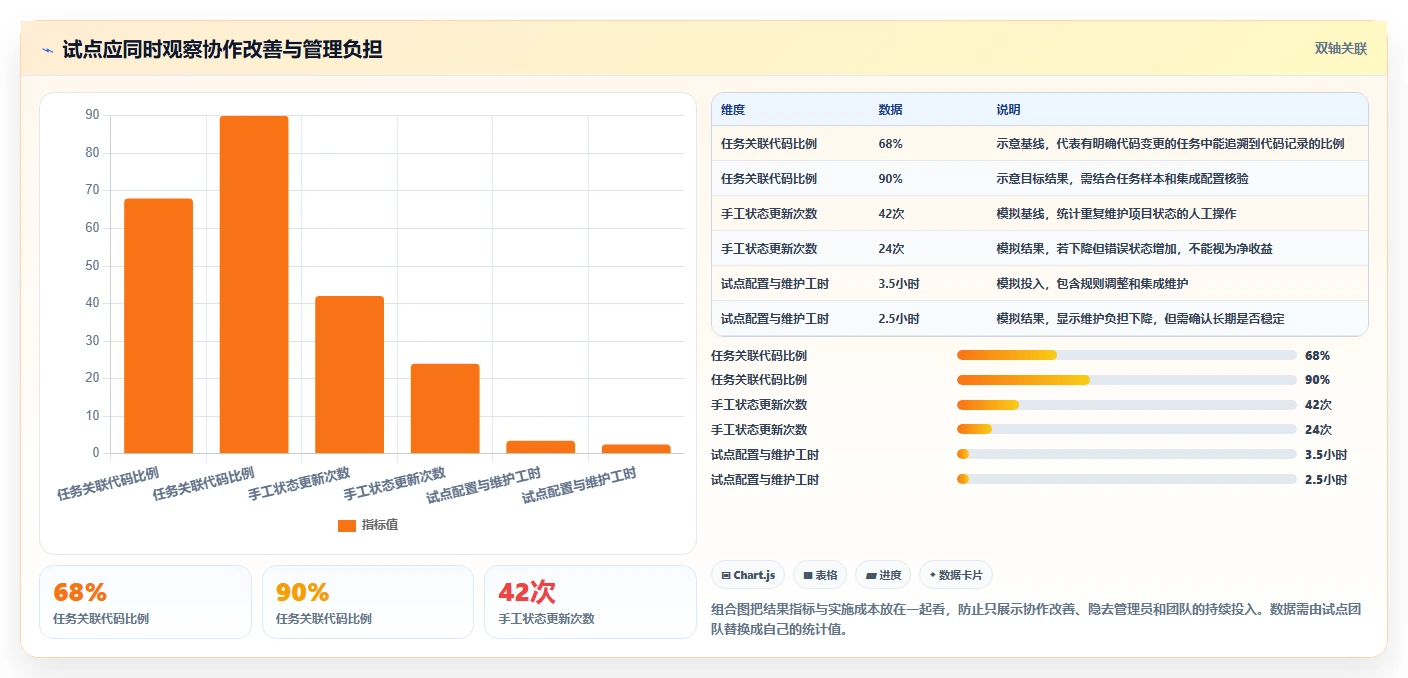Open the 68% stat card
Image resolution: width=1408 pixels, height=678 pixels.
[x=145, y=602]
